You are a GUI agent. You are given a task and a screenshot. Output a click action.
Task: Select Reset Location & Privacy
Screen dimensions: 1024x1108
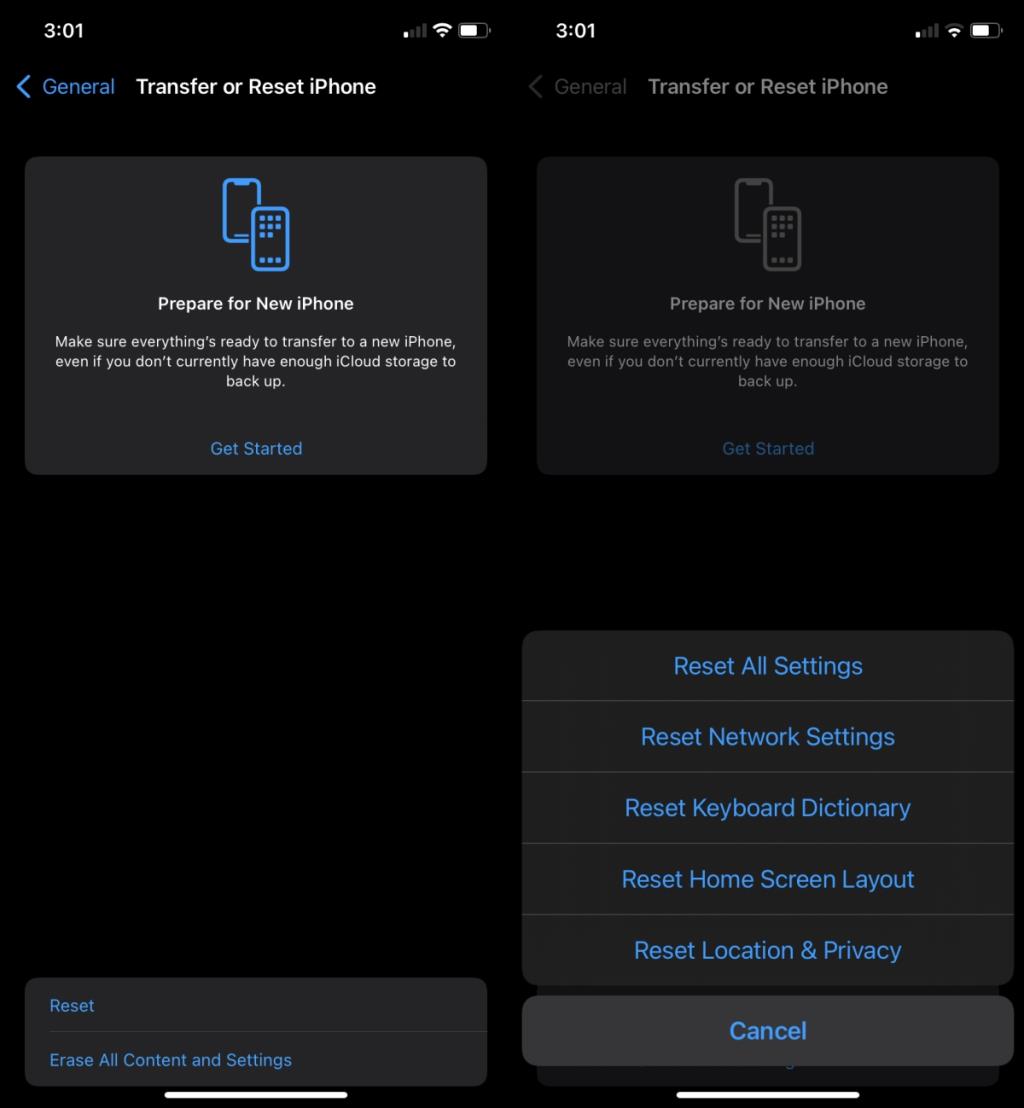point(768,950)
